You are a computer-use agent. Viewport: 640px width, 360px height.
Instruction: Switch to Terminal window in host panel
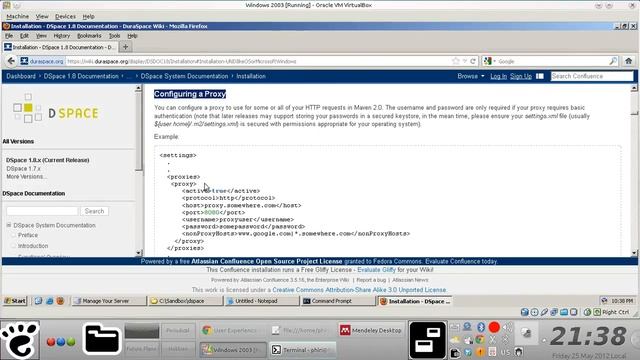(x=303, y=350)
